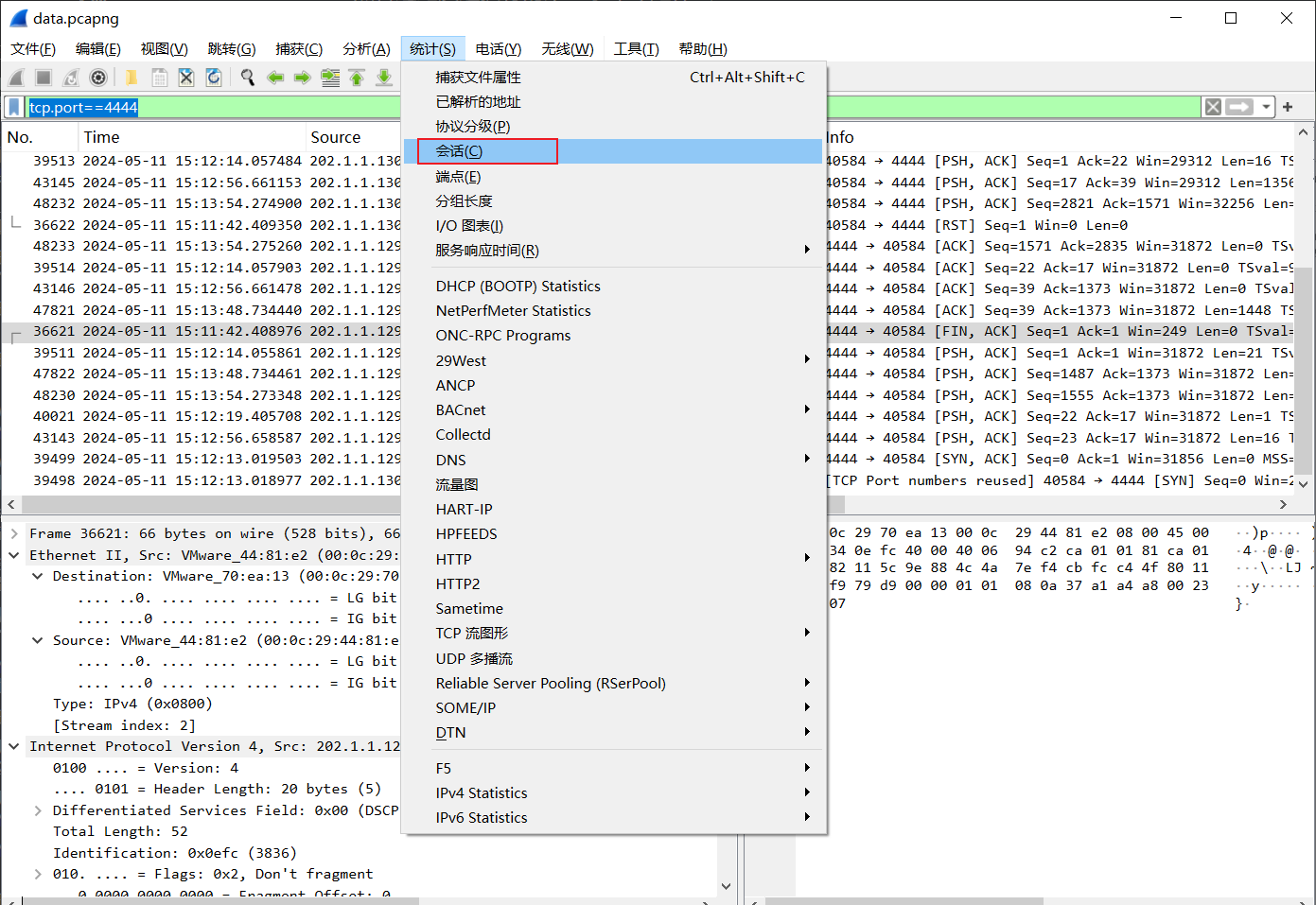Open the 捕获(C) menu
Viewport: 1316px width, 905px height.
299,49
